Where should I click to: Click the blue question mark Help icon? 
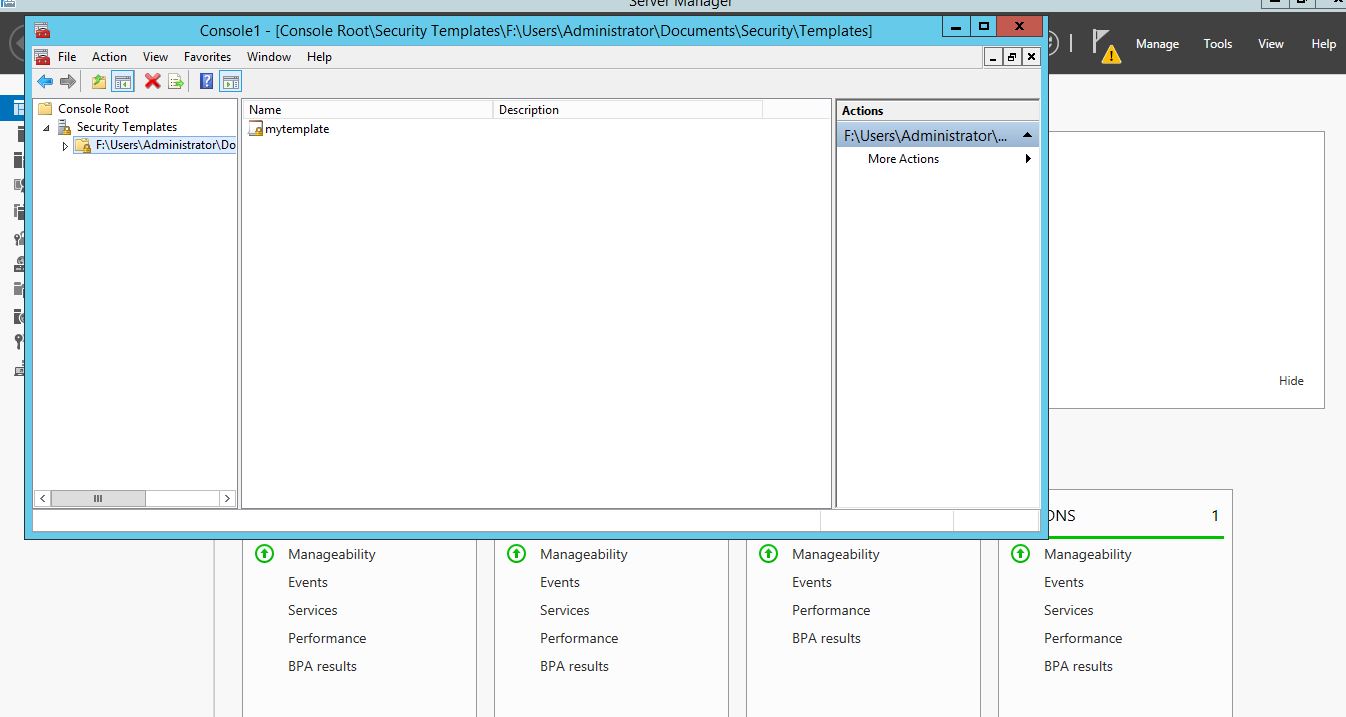pyautogui.click(x=206, y=82)
